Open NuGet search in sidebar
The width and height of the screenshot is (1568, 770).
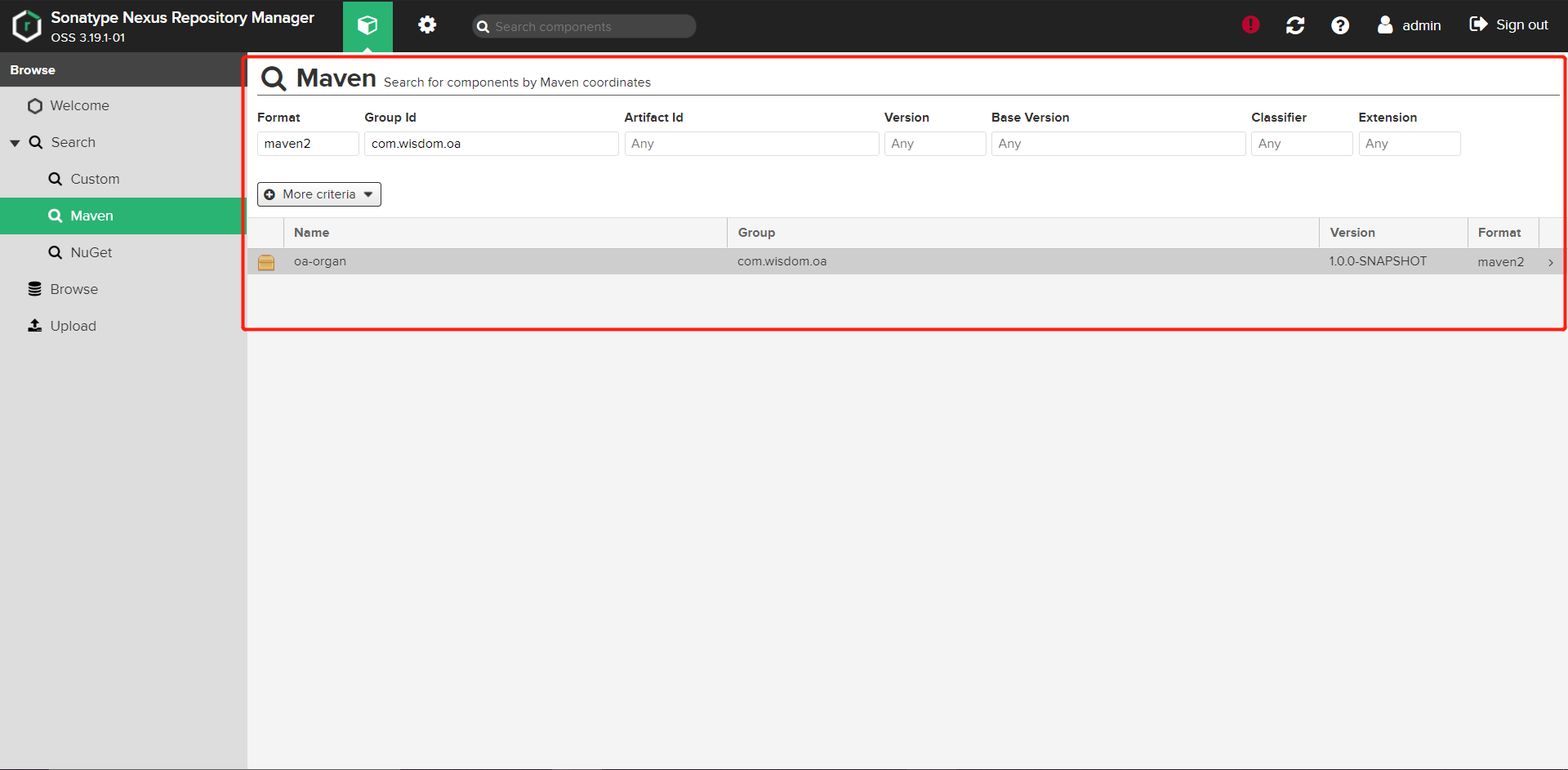[x=123, y=252]
